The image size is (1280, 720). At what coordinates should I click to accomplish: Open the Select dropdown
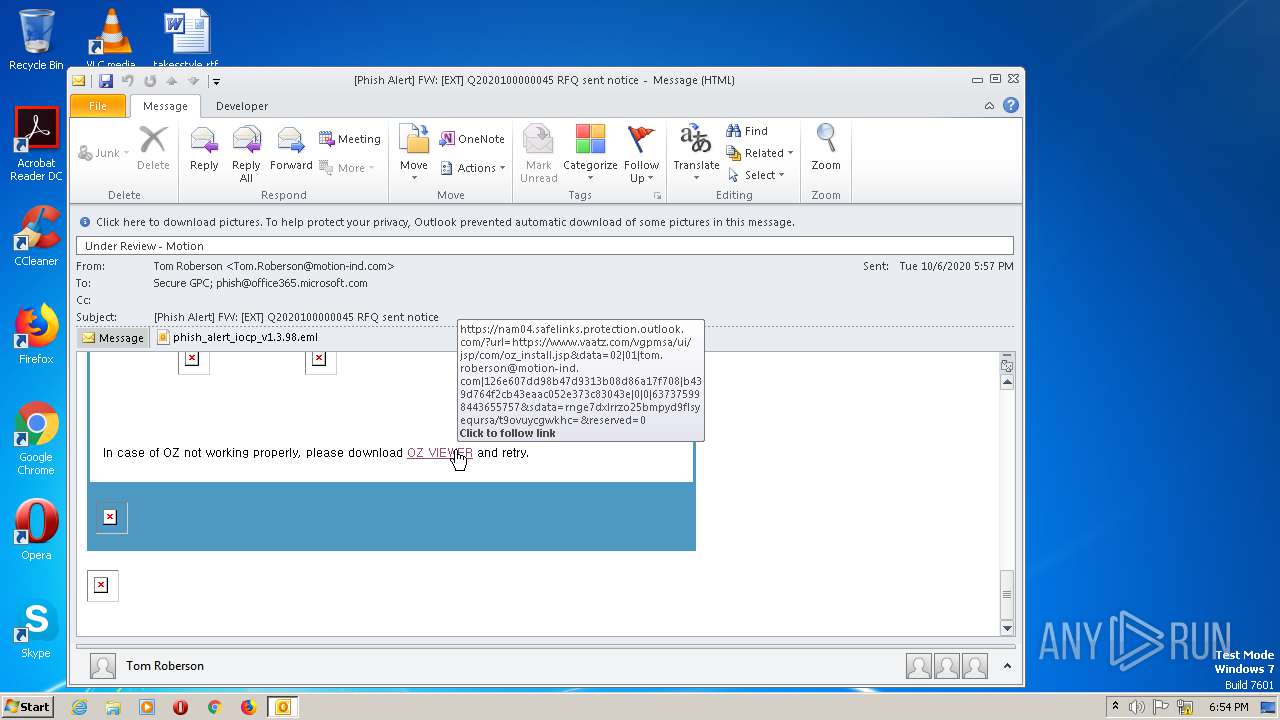(756, 175)
